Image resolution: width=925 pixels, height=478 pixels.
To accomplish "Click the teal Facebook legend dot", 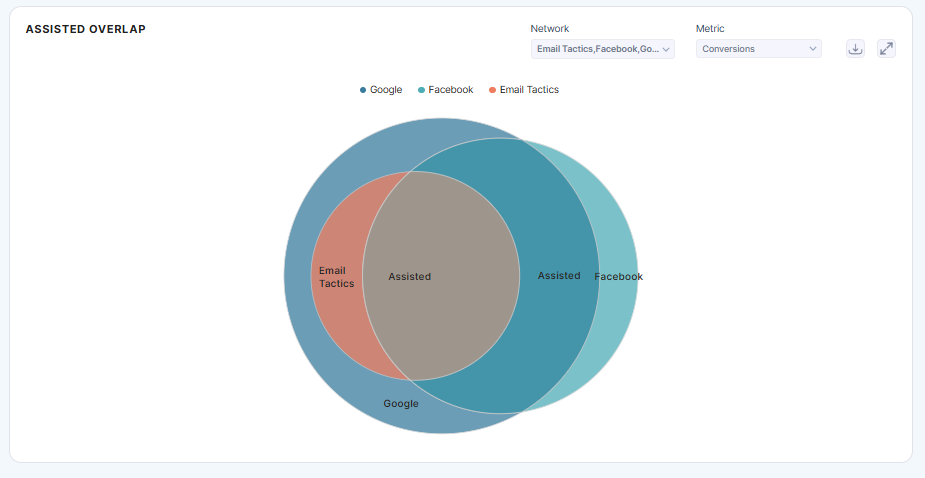I will click(x=422, y=91).
